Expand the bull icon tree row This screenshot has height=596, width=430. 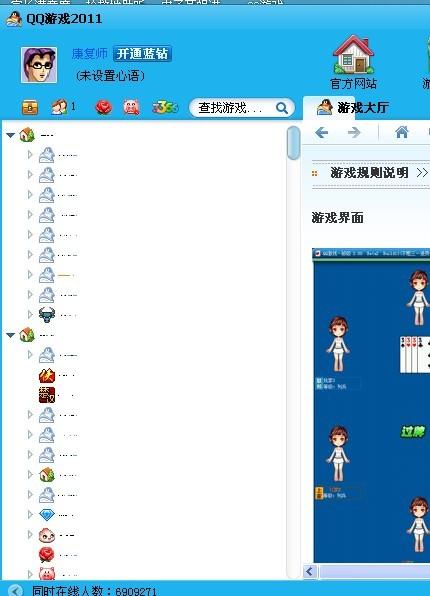(30, 314)
